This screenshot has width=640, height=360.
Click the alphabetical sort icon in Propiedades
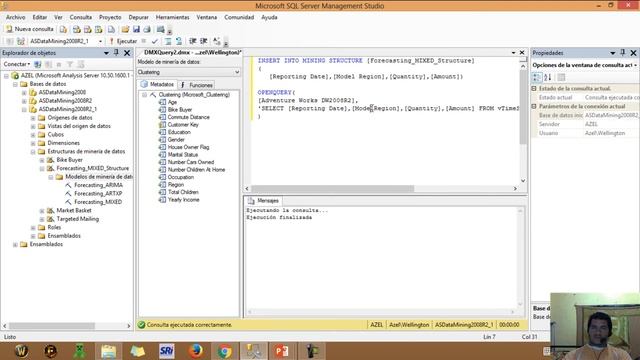click(548, 77)
